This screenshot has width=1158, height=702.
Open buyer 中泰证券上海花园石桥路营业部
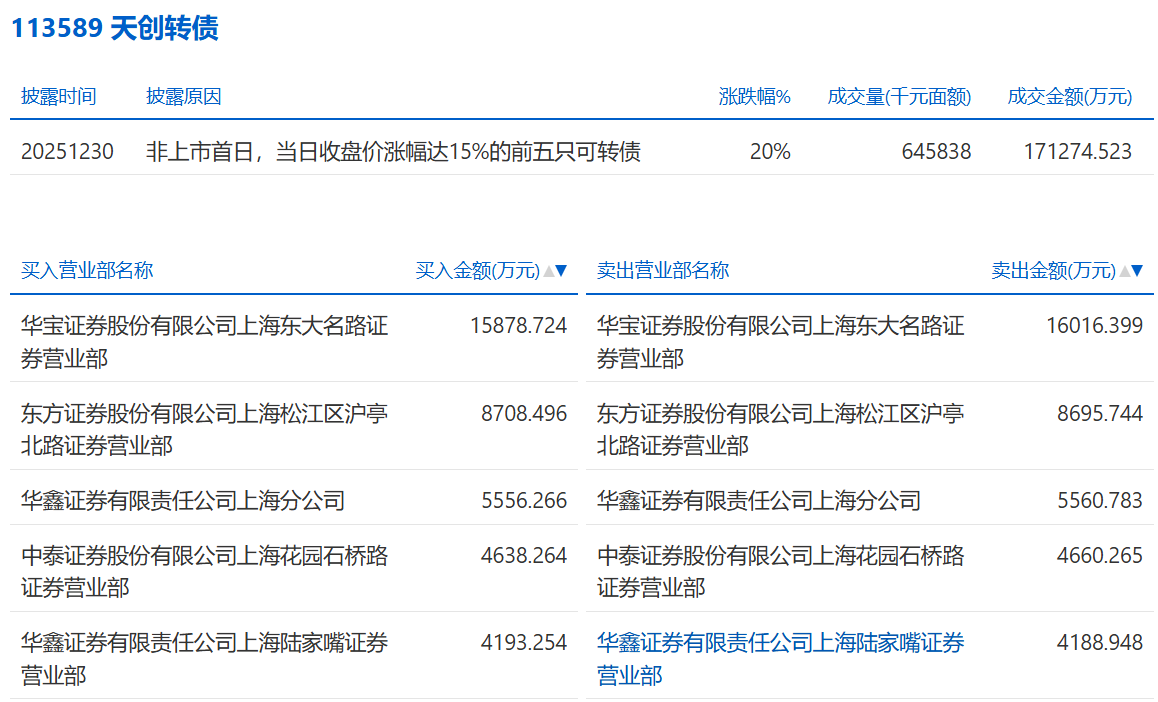tap(205, 571)
